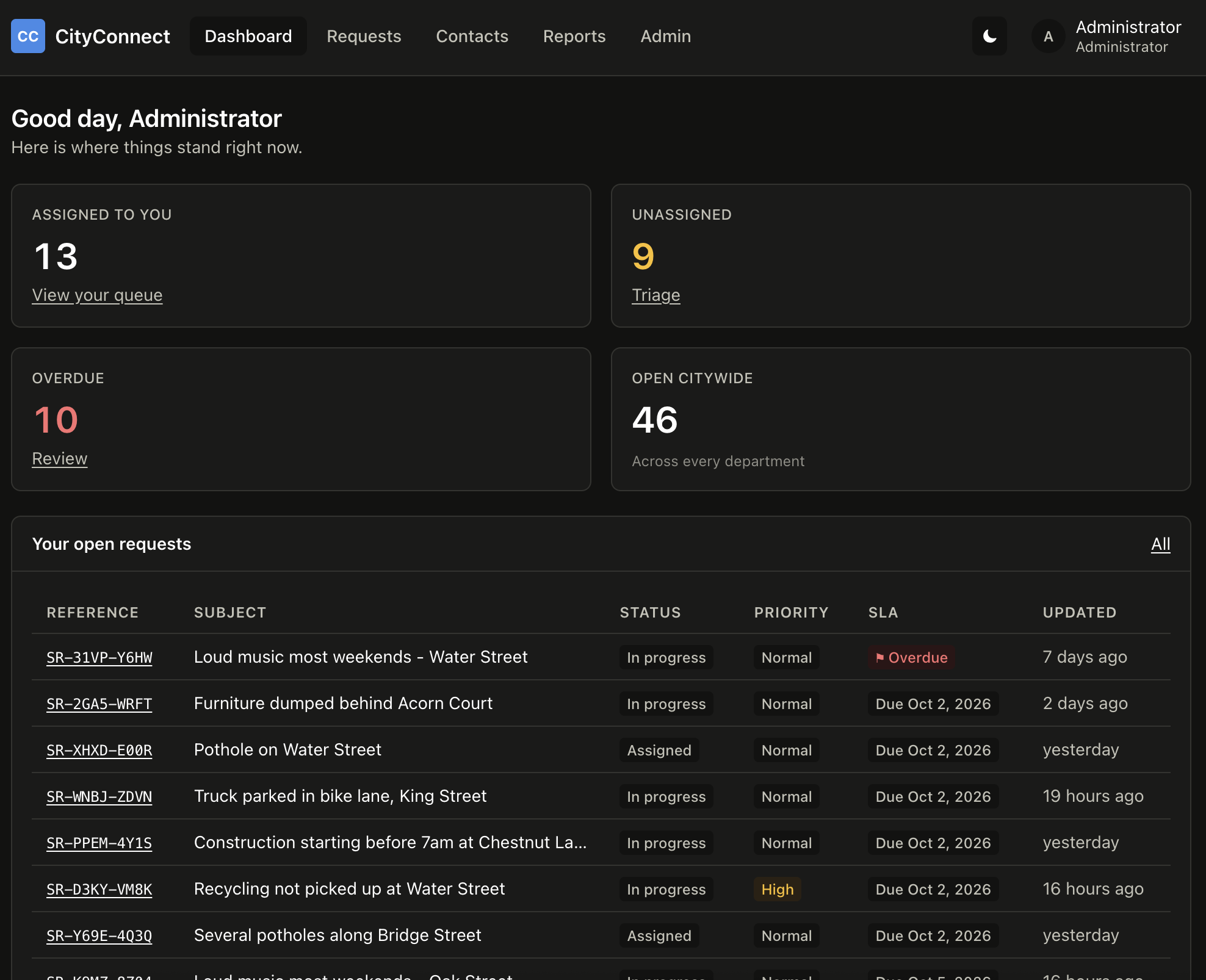Click the 7 days ago updated cell
Image resolution: width=1206 pixels, height=980 pixels.
click(x=1085, y=657)
